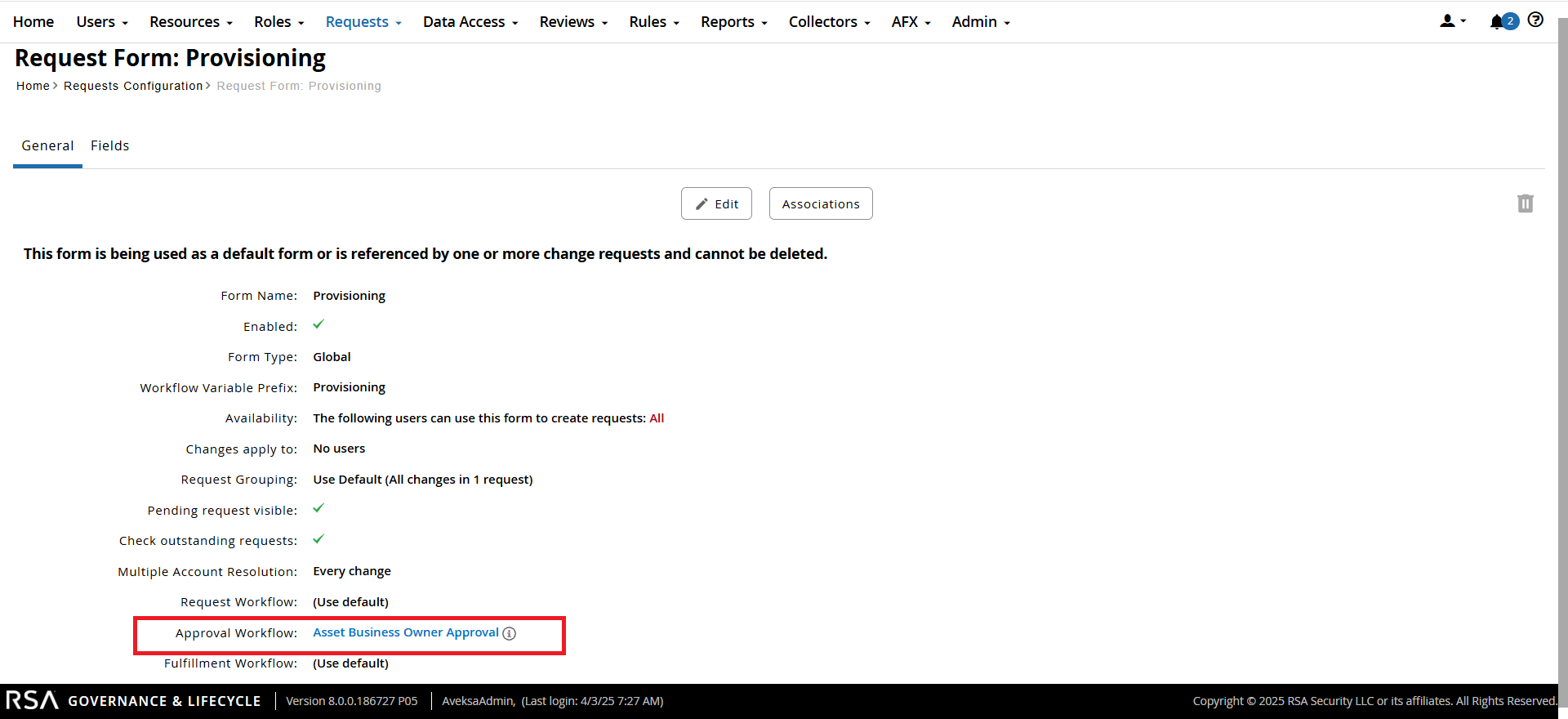Open the Collectors dropdown menu
The image size is (1568, 719).
coord(829,22)
